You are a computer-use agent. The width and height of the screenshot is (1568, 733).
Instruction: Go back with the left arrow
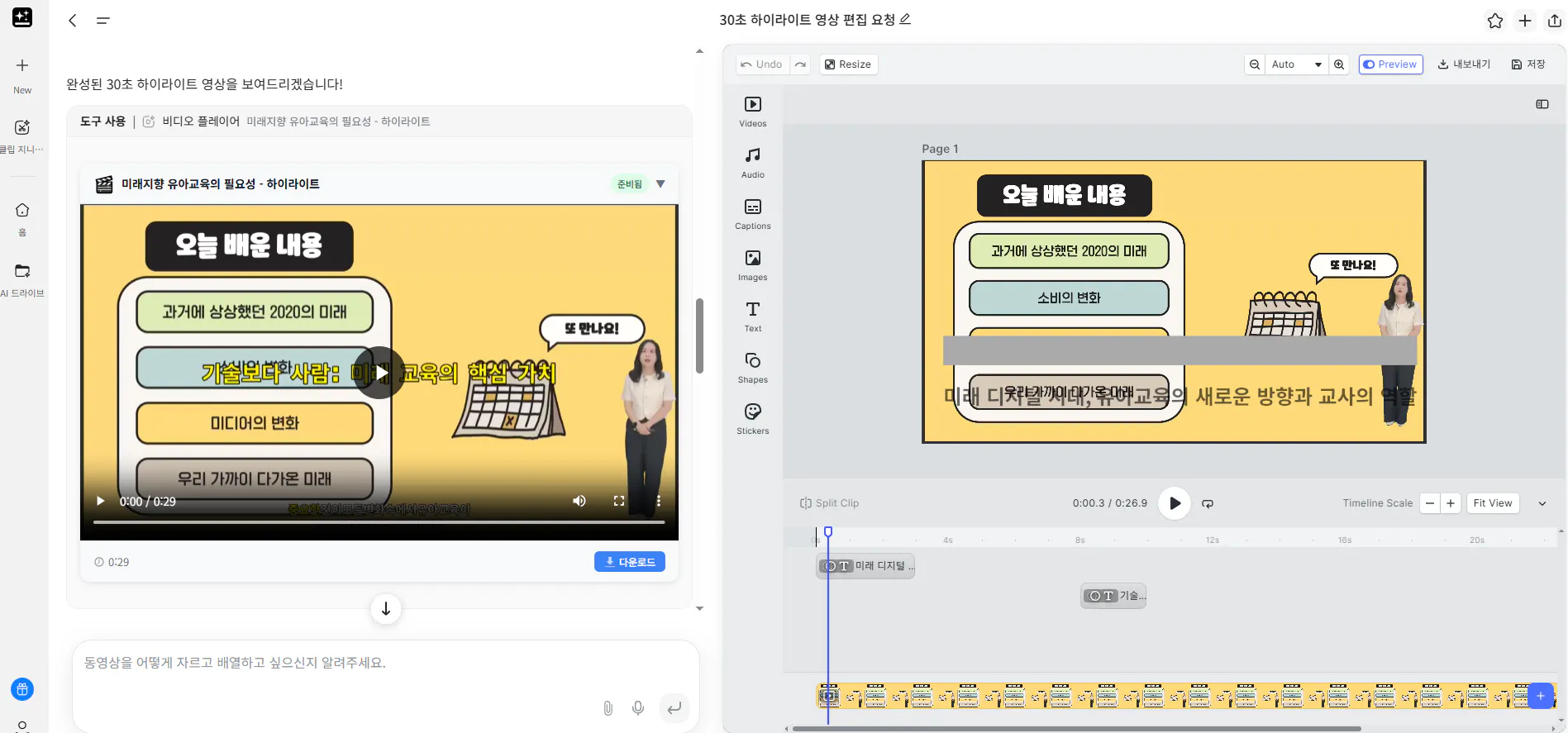point(73,21)
